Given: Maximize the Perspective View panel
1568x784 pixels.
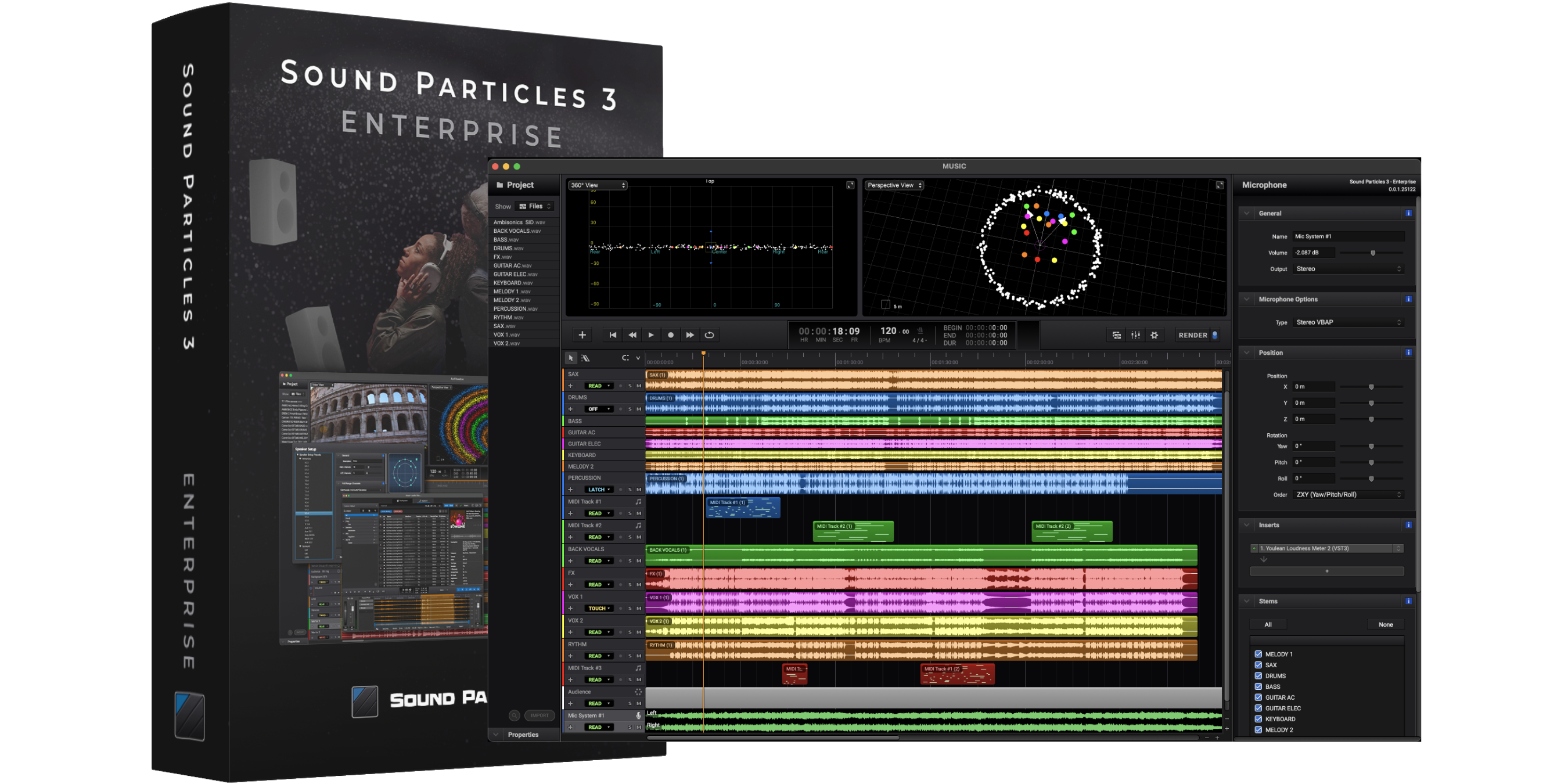Looking at the screenshot, I should pos(1219,185).
